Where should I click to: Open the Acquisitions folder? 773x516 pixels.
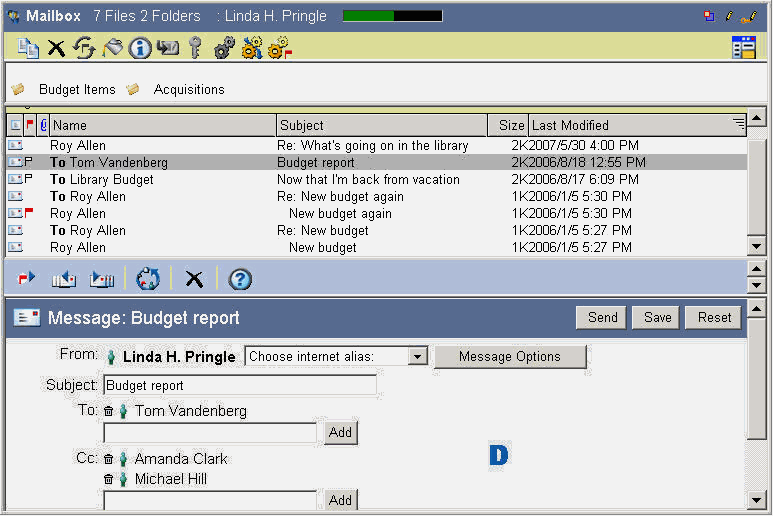pyautogui.click(x=189, y=90)
